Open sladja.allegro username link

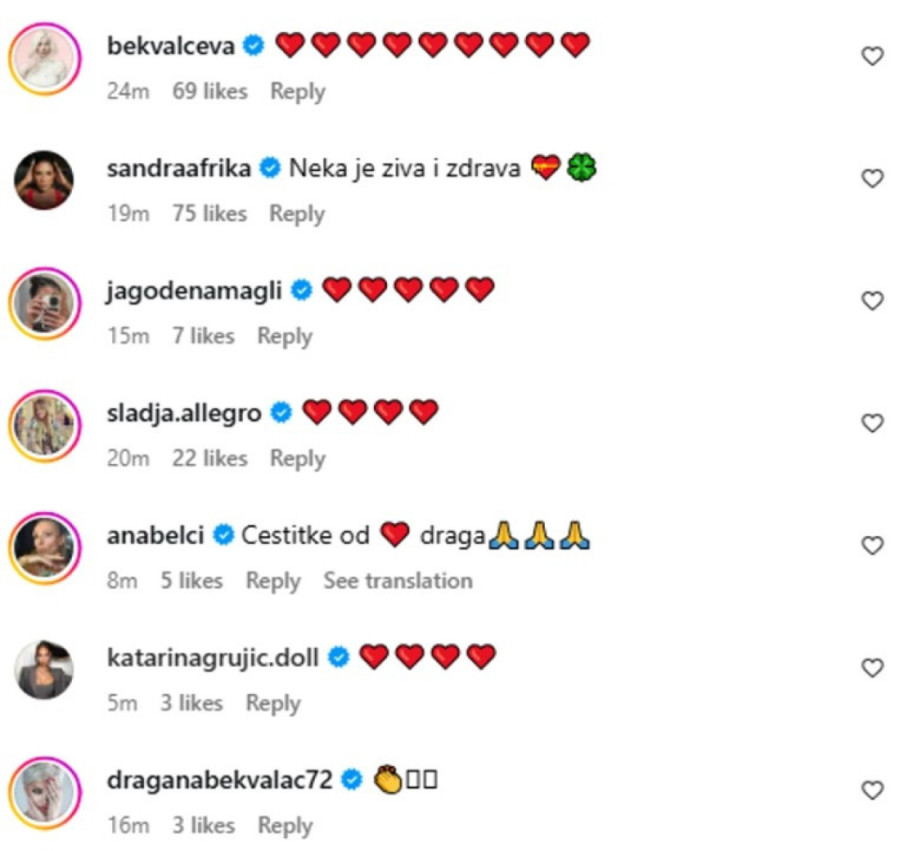183,411
